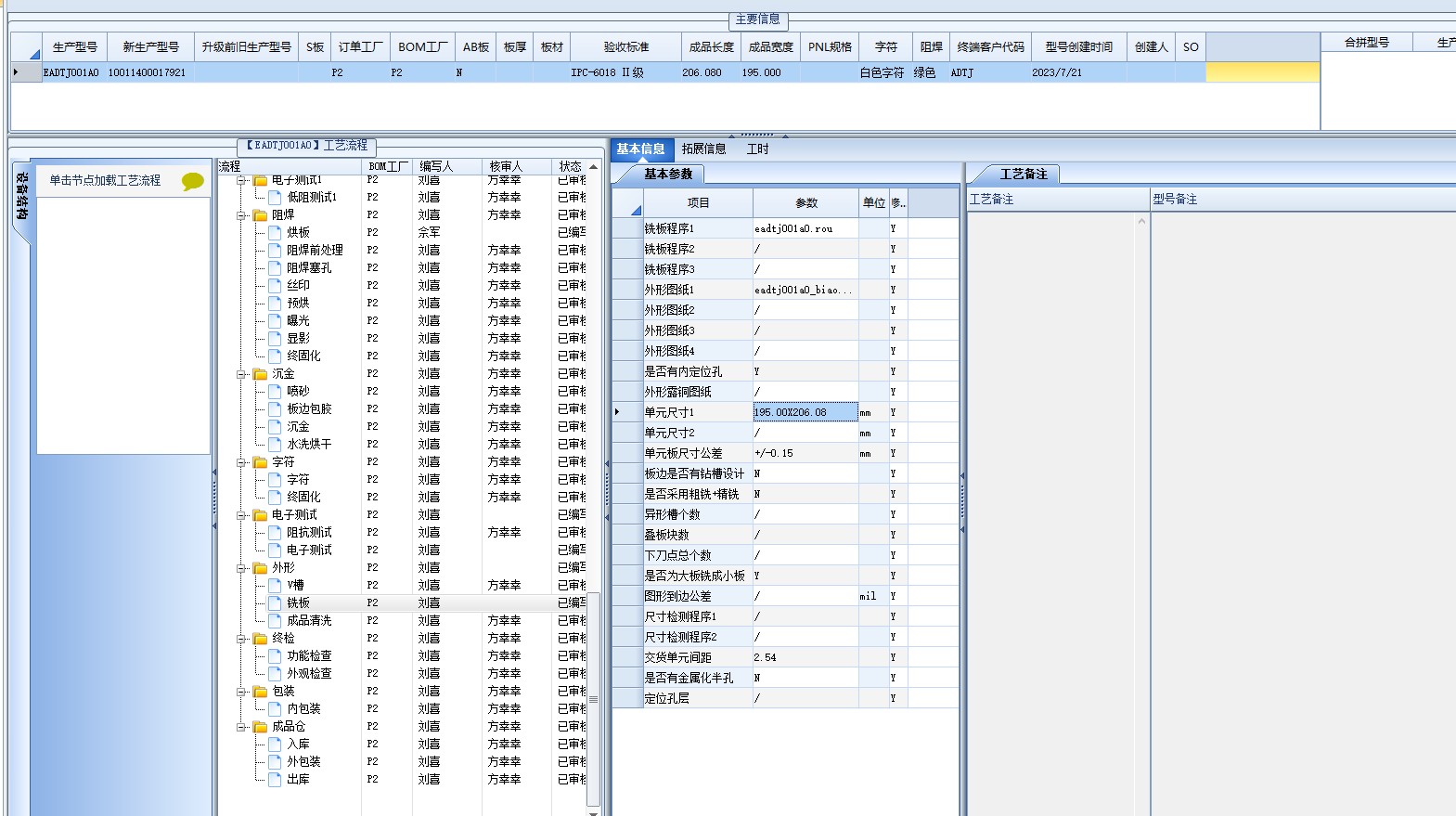Select the 工艺备注 tab
The height and width of the screenshot is (816, 1456).
coord(1023,174)
